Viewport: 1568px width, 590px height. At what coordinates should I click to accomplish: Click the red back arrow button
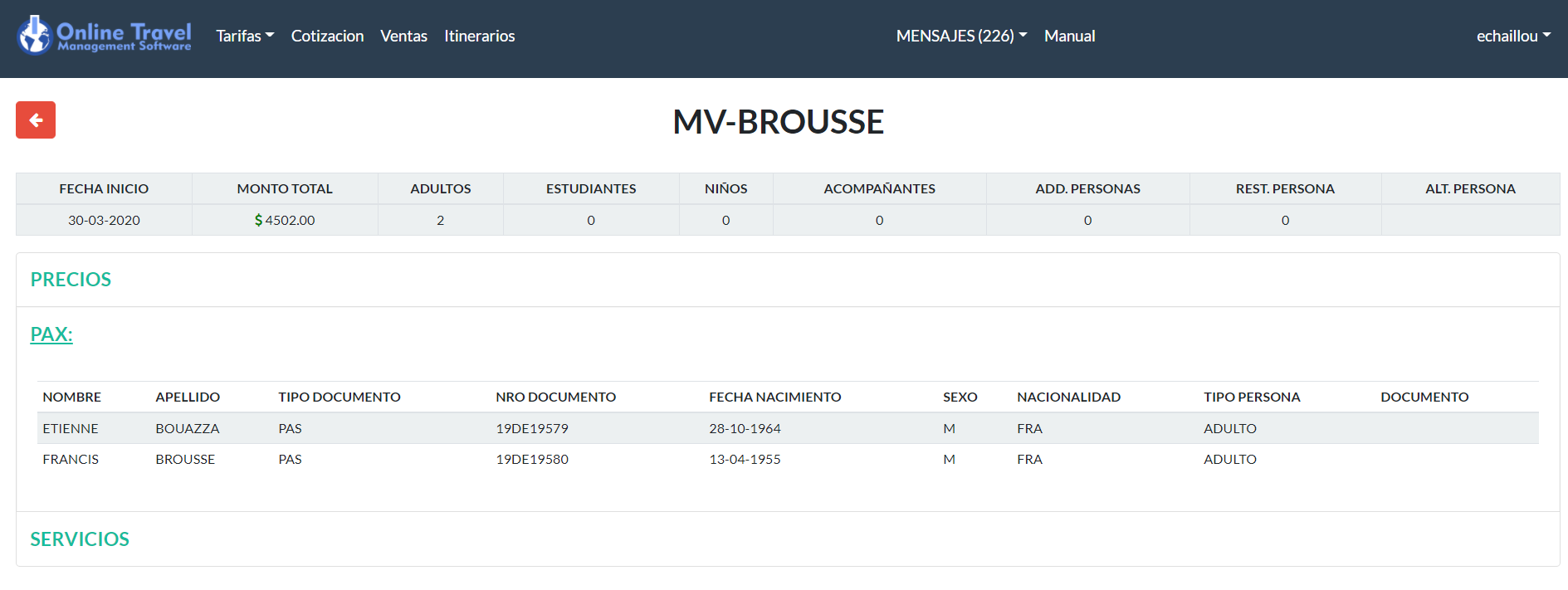[36, 120]
